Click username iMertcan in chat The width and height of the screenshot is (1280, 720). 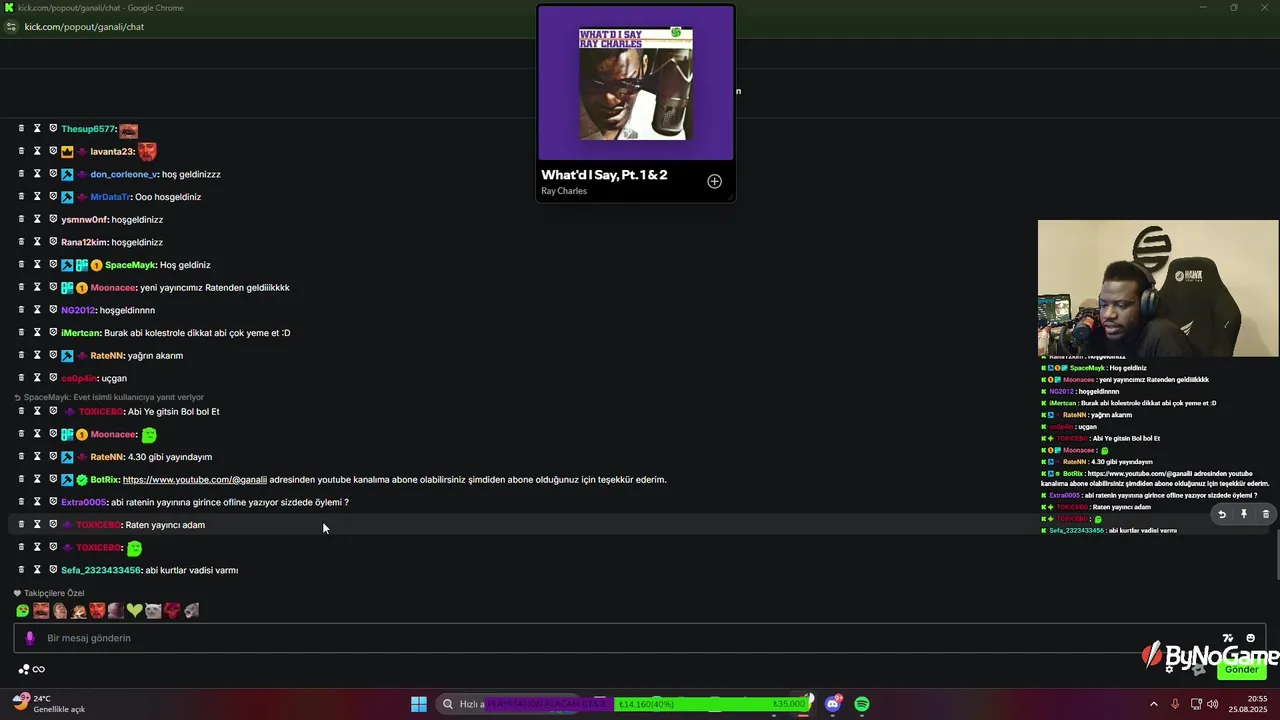pyautogui.click(x=81, y=333)
